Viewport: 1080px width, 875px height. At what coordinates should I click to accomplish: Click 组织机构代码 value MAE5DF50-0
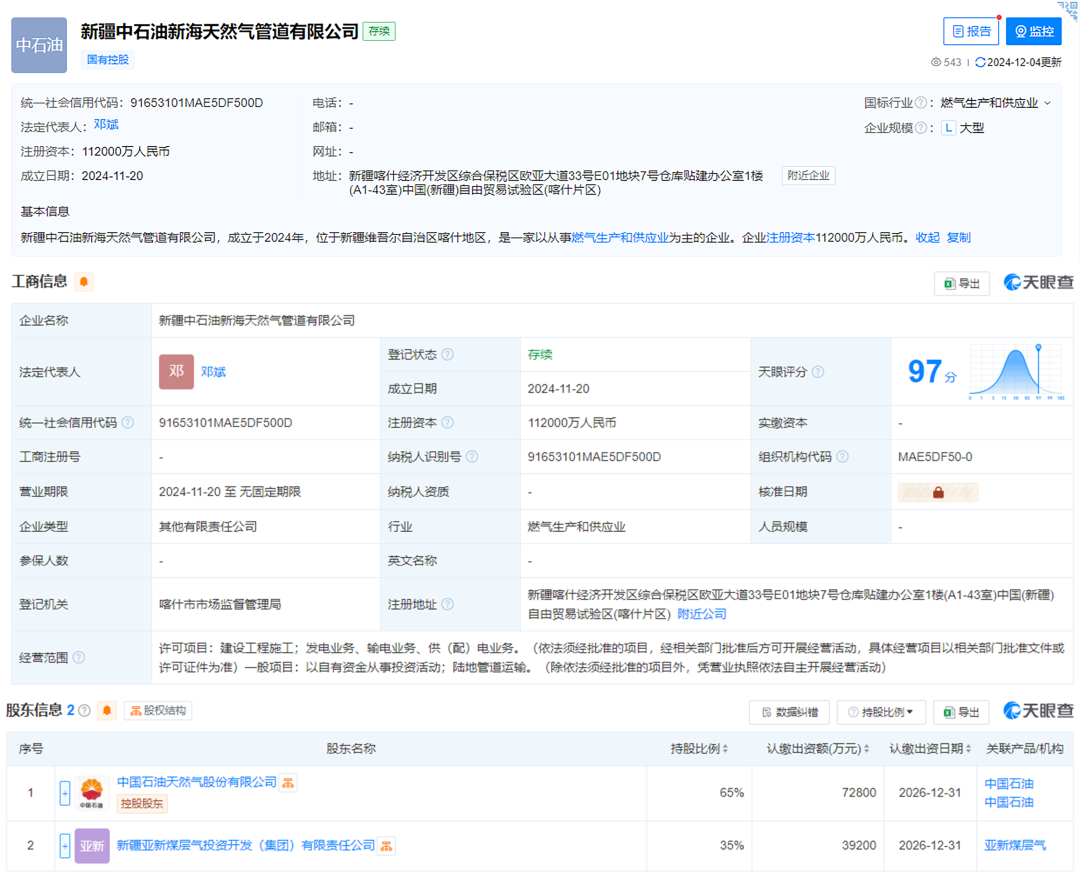click(x=935, y=457)
